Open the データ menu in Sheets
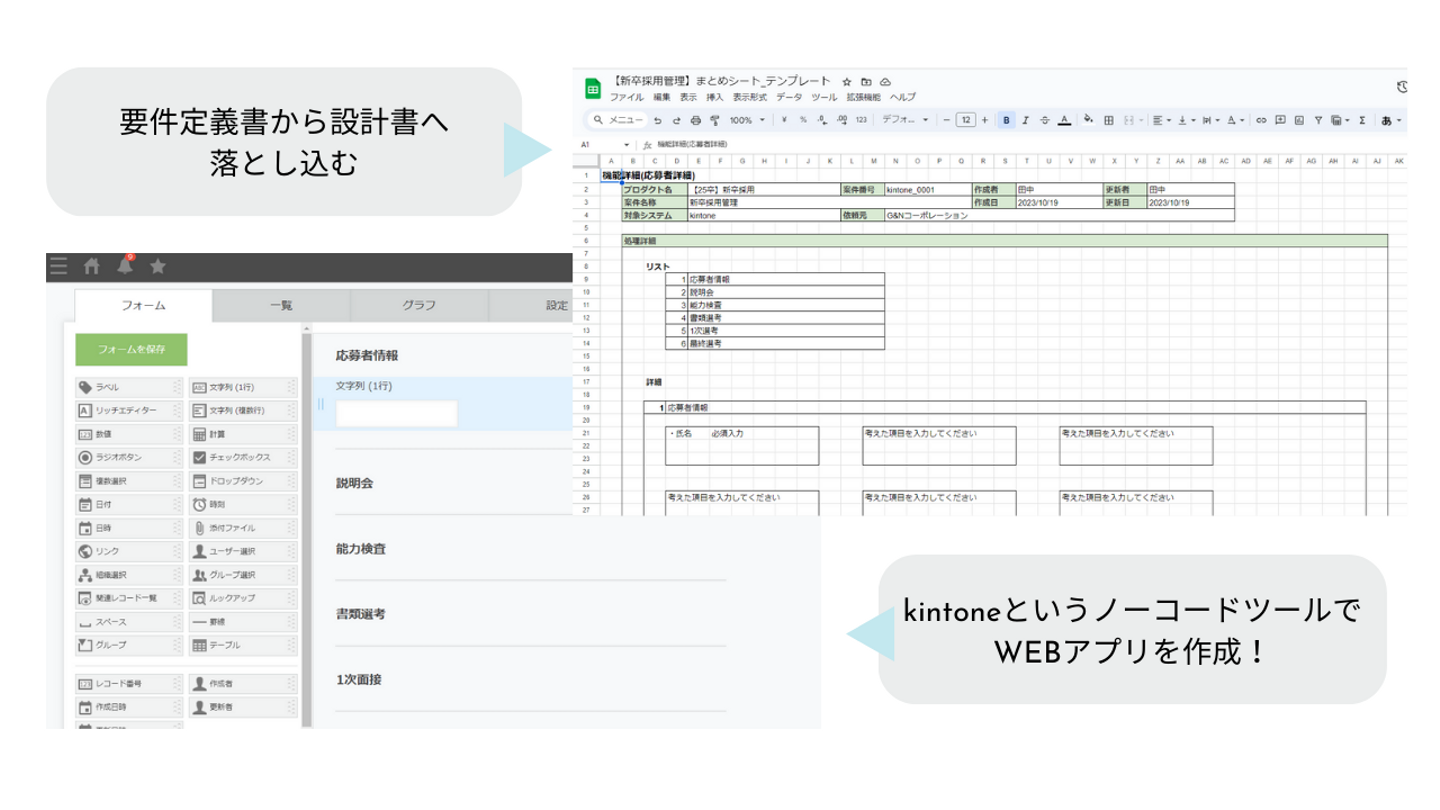Image resolution: width=1440 pixels, height=810 pixels. click(789, 97)
